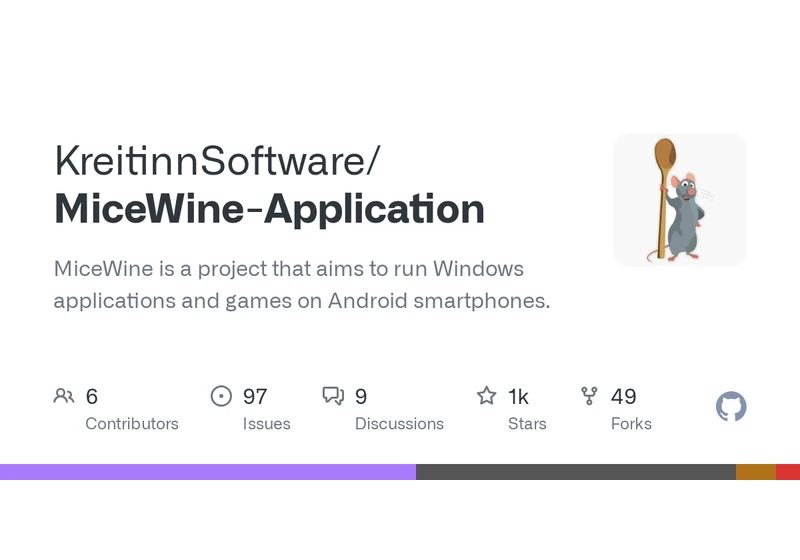Click the issues circle-dot icon
Image resolution: width=800 pixels, height=560 pixels.
coord(221,396)
